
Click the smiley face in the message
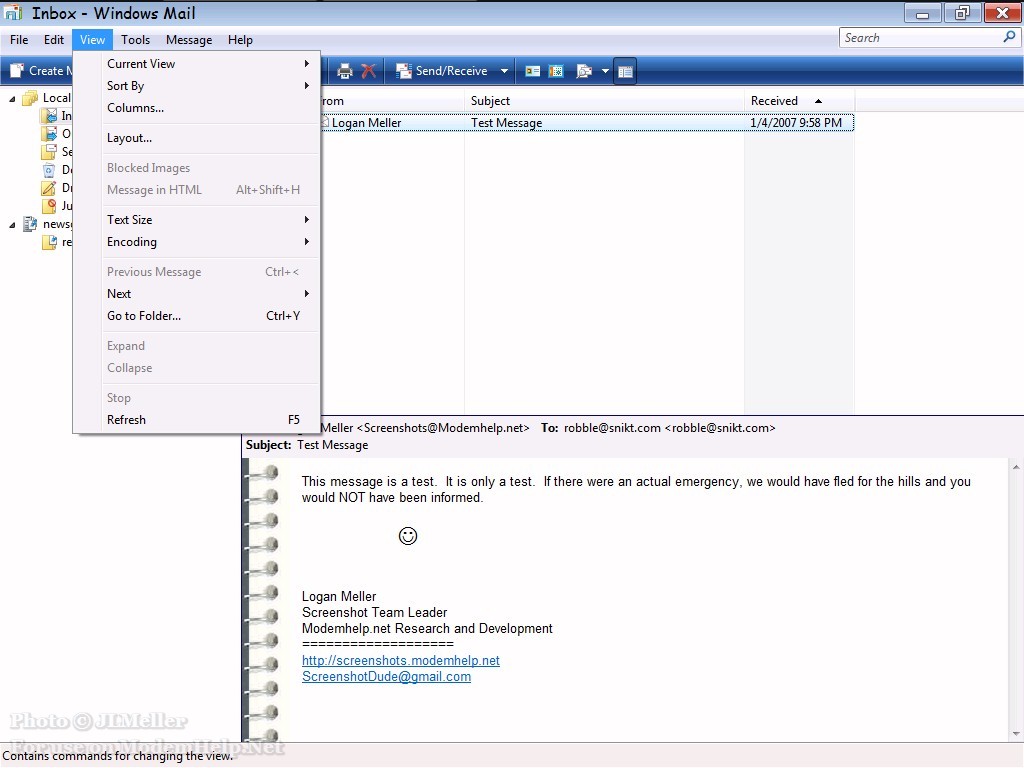pos(408,536)
